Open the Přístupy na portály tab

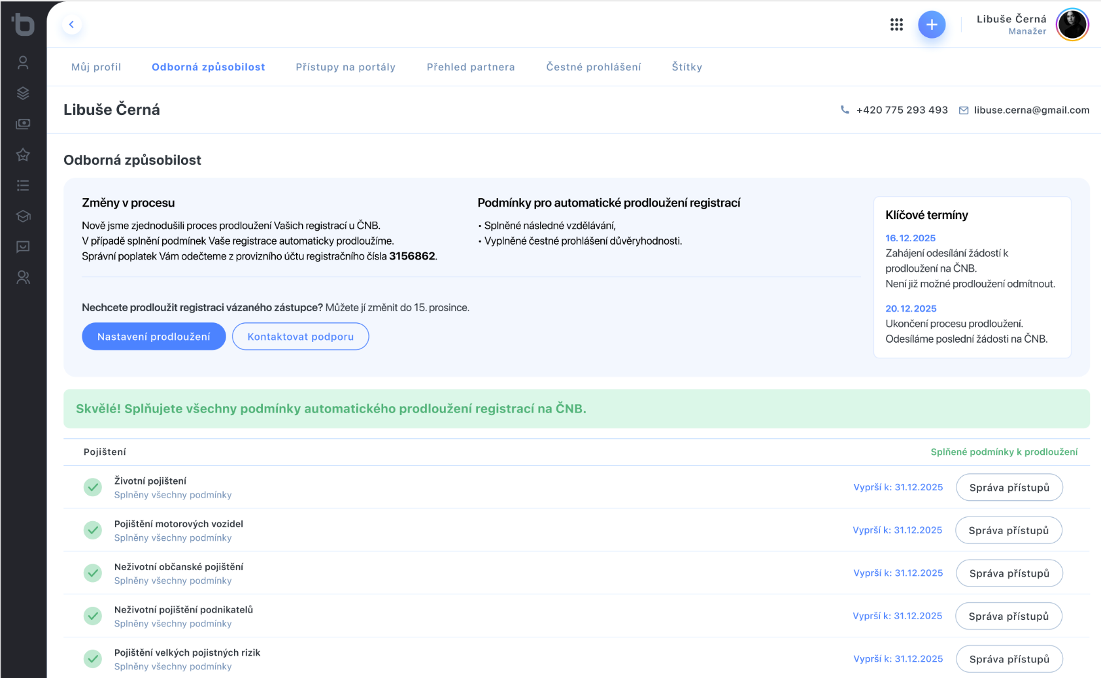[x=346, y=67]
